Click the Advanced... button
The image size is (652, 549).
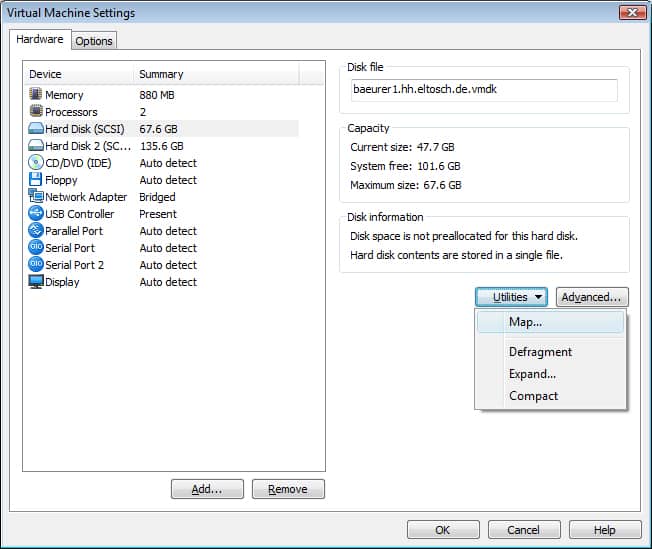(x=592, y=297)
